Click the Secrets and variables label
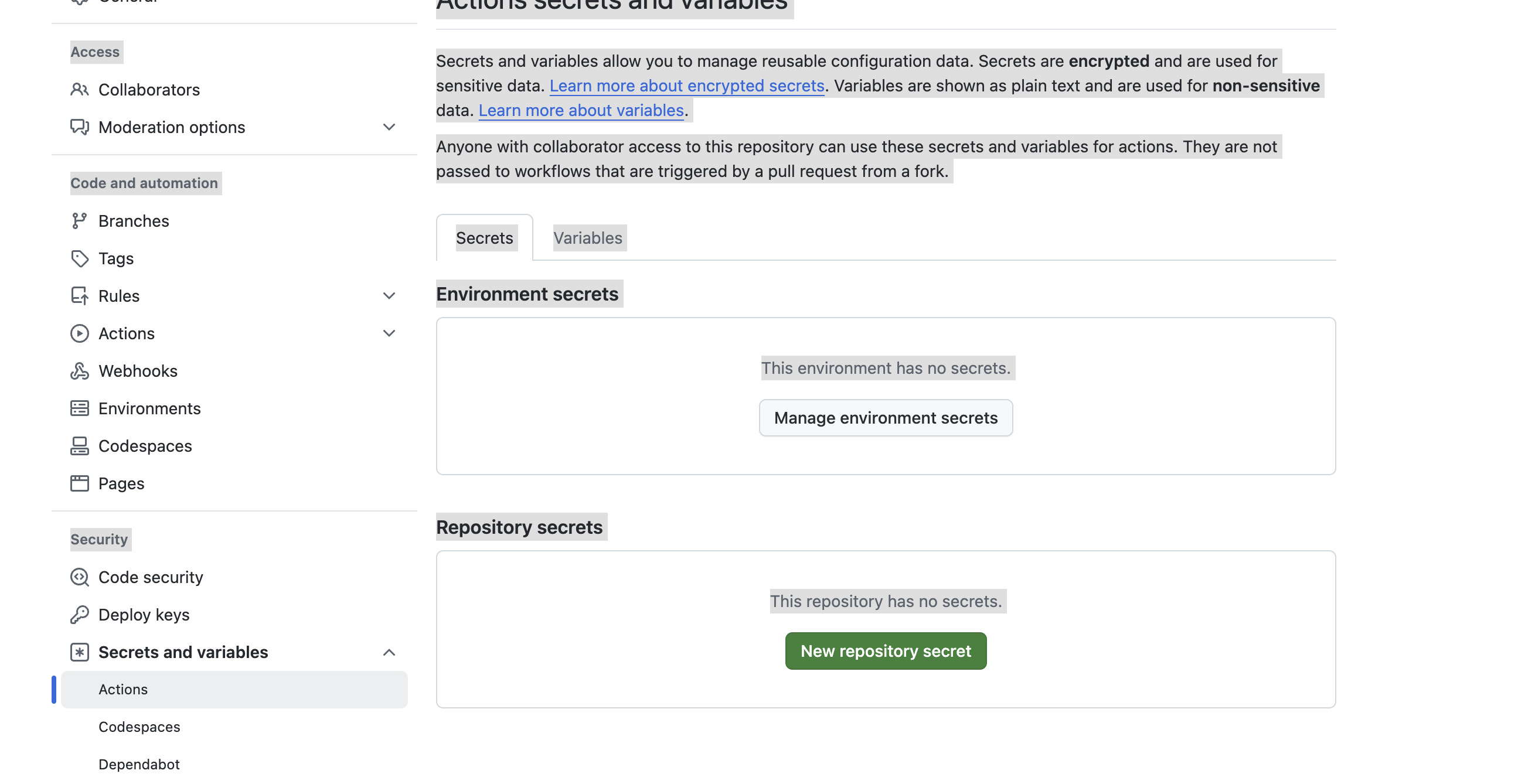The width and height of the screenshot is (1518, 784). [183, 652]
